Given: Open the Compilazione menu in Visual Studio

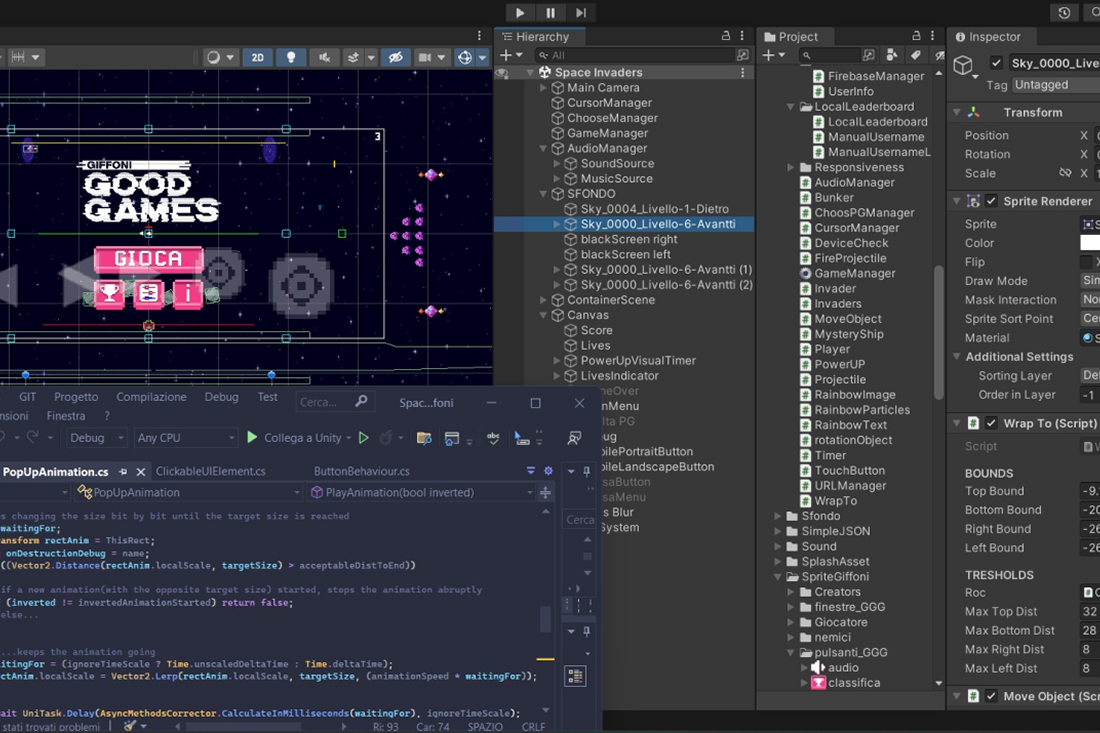Looking at the screenshot, I should tap(151, 397).
